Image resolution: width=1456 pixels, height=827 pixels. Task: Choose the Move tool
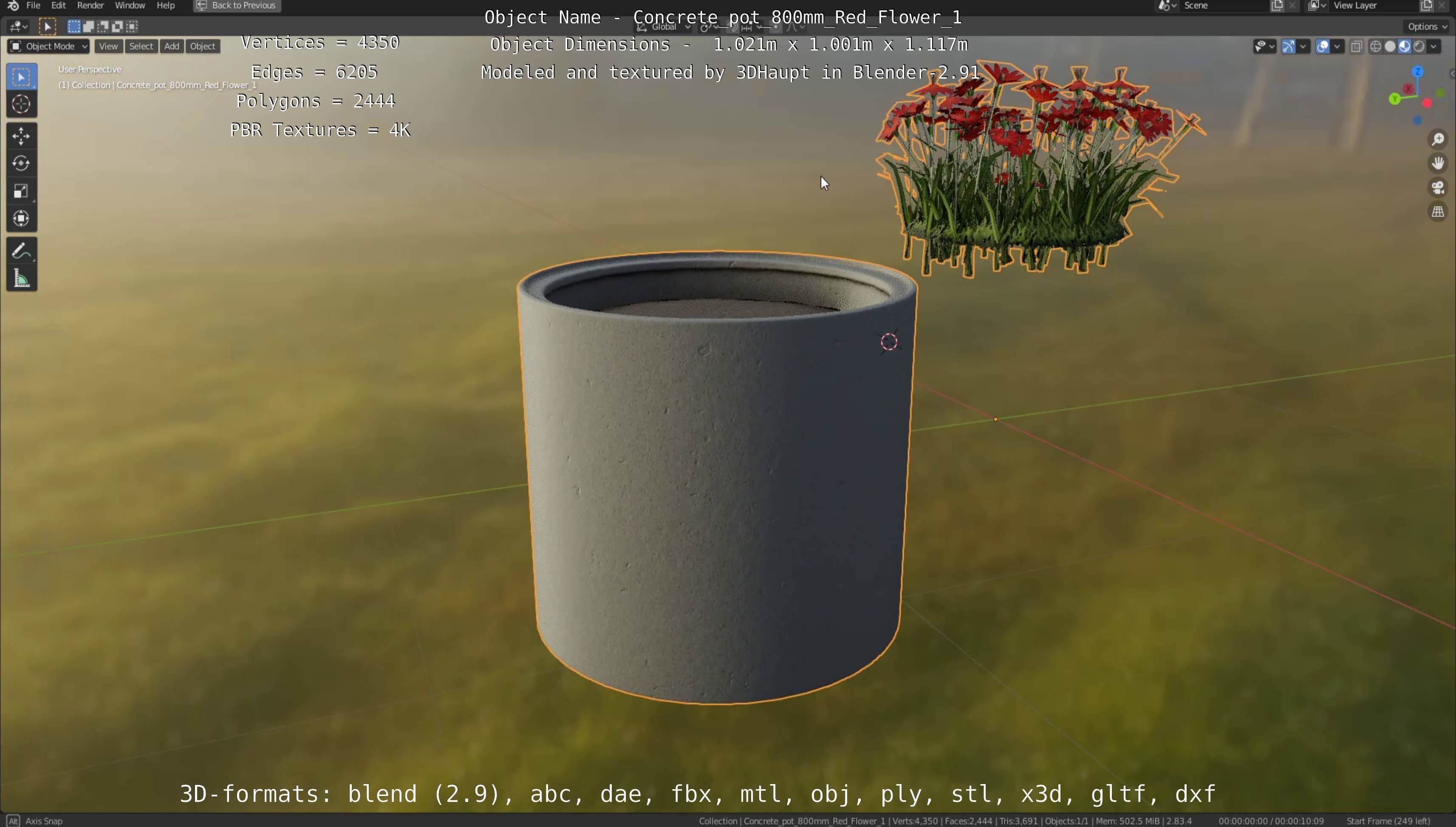[x=22, y=136]
